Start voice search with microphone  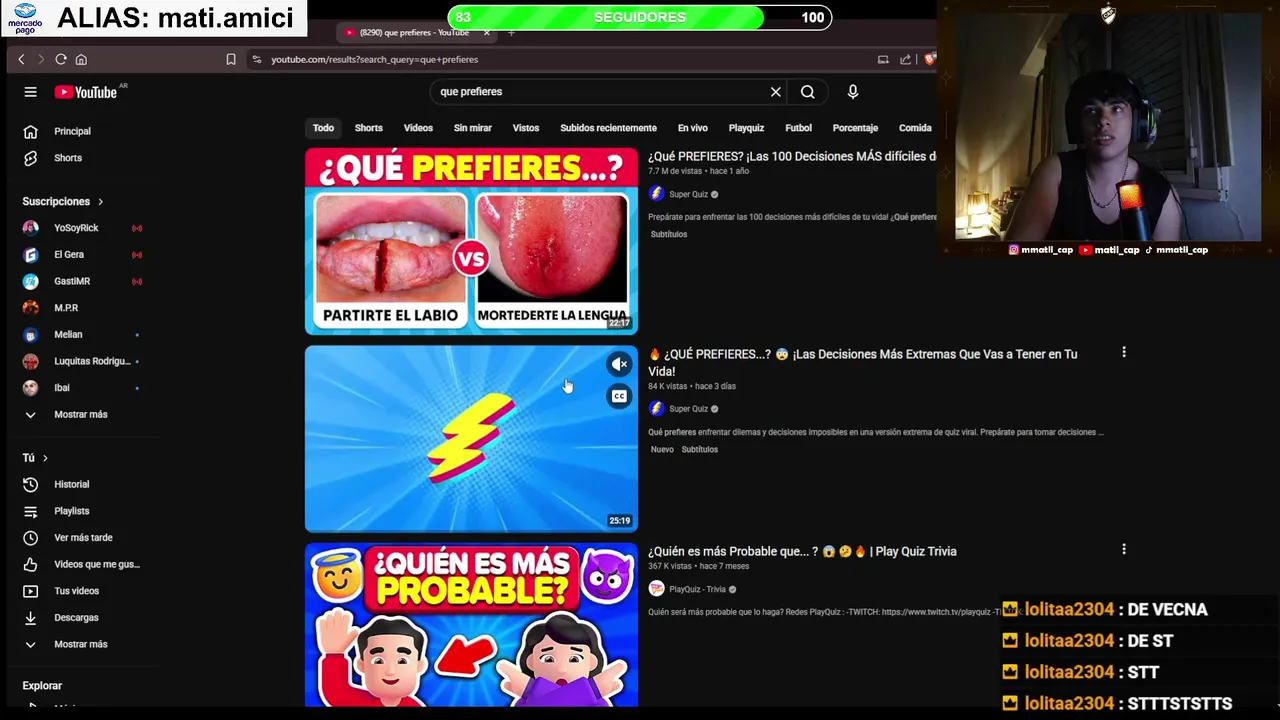(852, 92)
